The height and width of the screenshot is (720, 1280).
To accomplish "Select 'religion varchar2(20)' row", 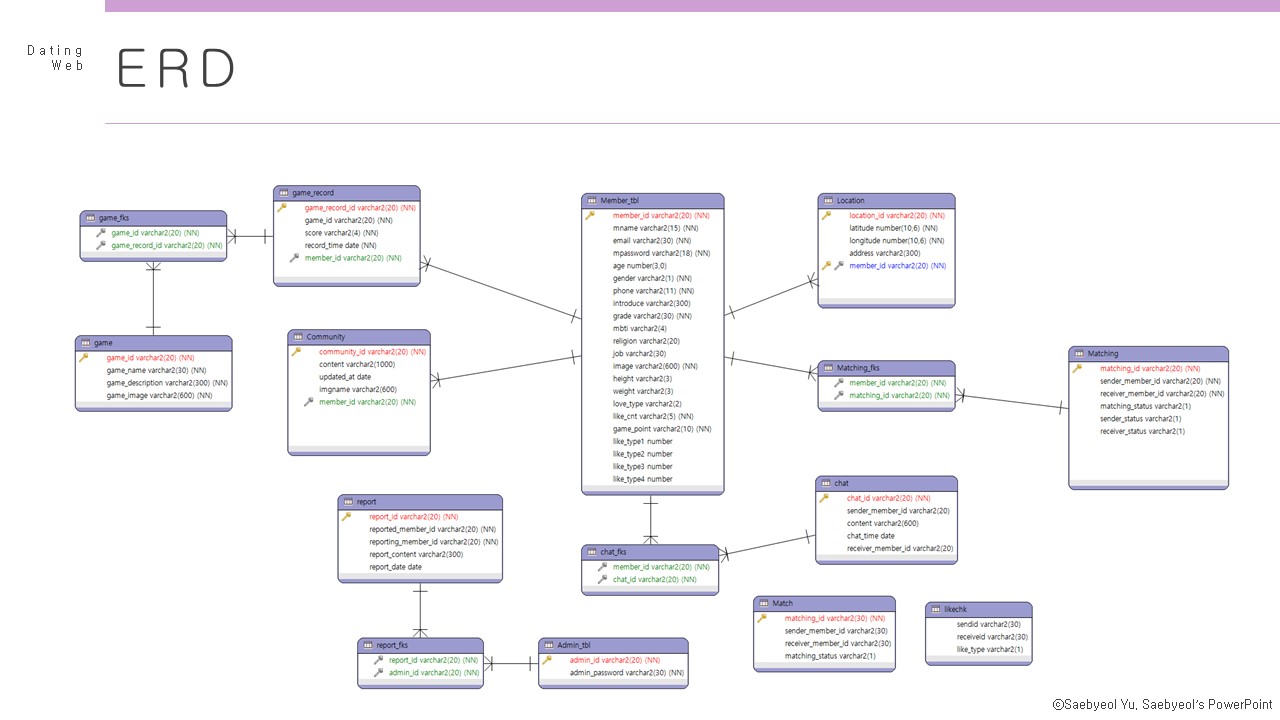I will tap(646, 341).
